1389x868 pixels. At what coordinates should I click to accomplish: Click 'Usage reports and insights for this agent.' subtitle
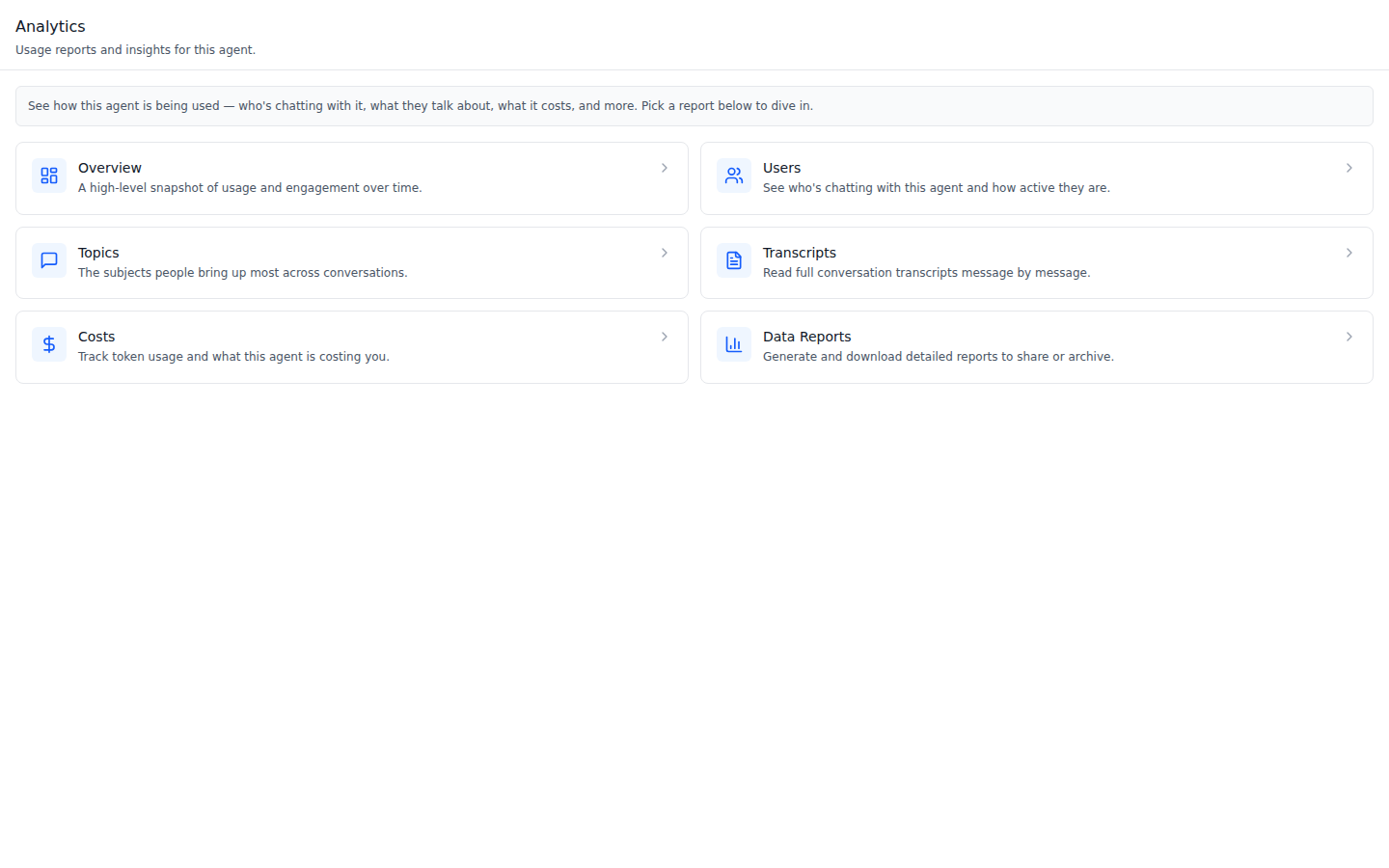coord(136,50)
